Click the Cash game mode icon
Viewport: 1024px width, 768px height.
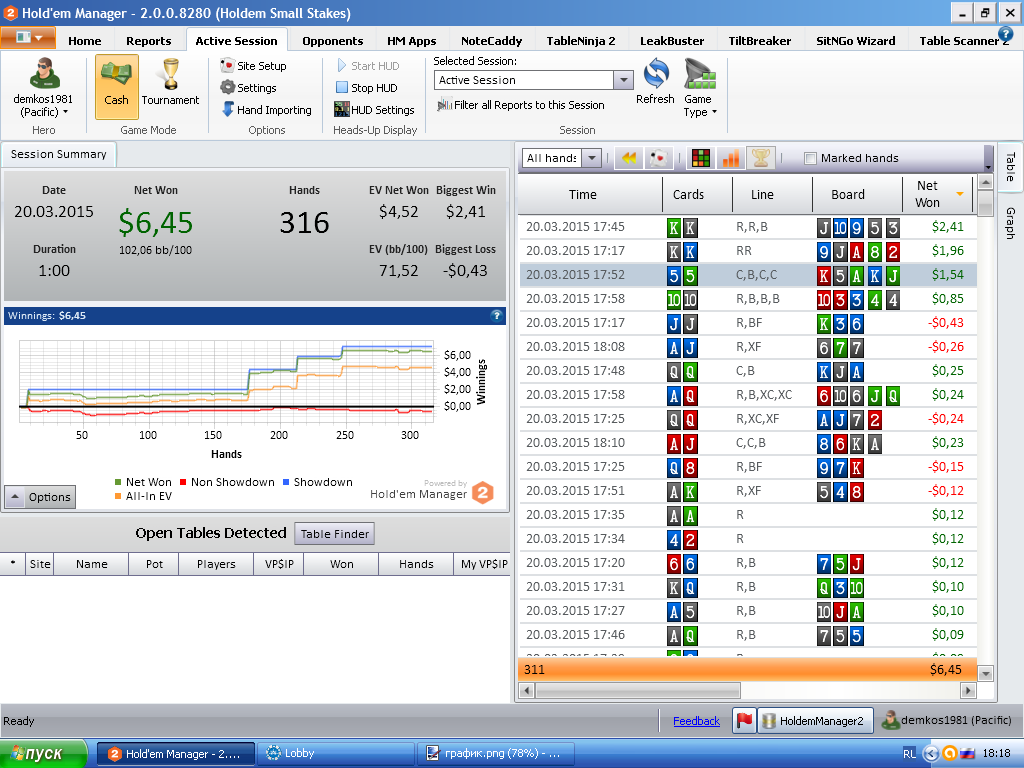pos(116,86)
